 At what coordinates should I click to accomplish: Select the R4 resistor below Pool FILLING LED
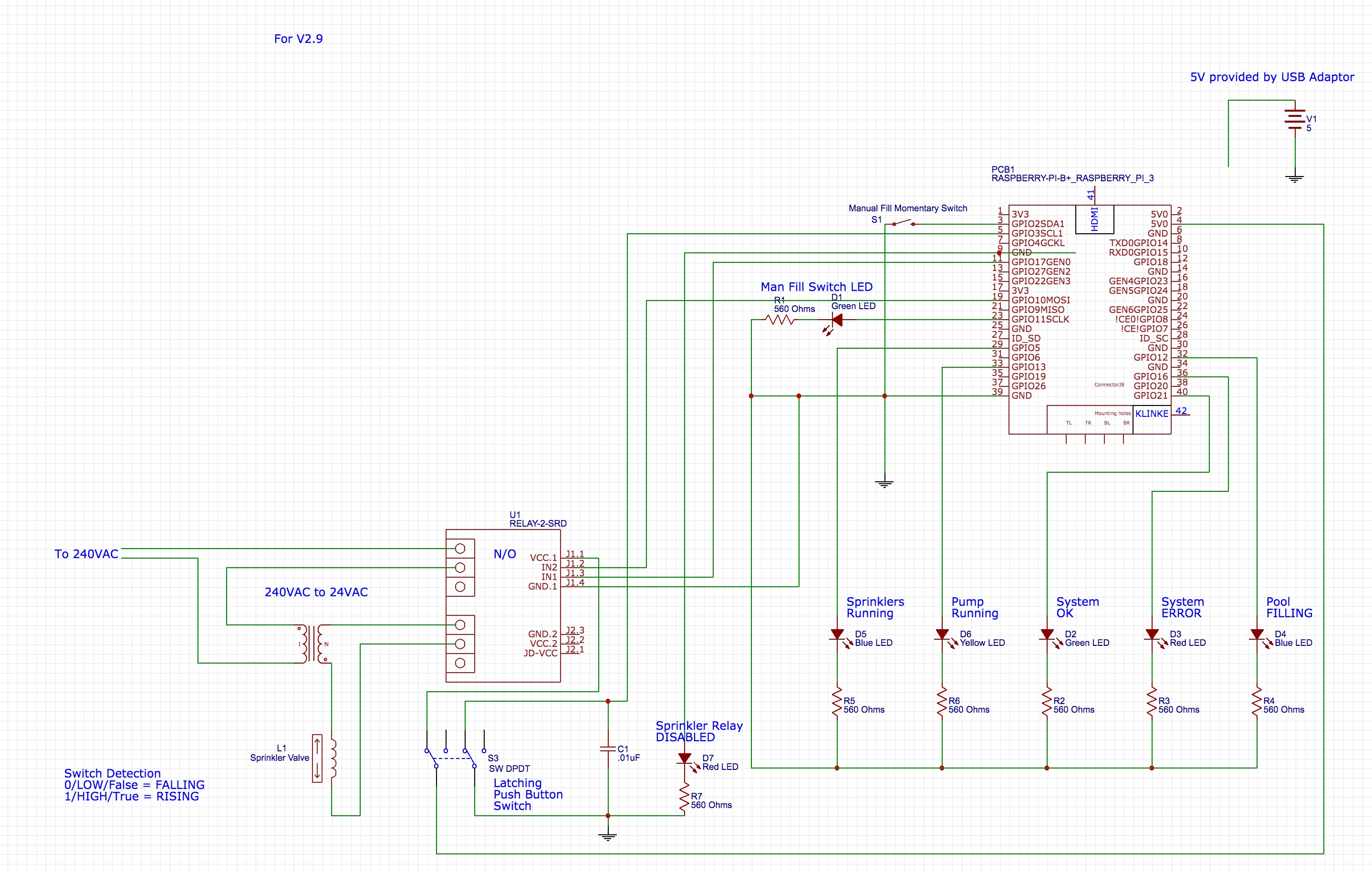[1257, 703]
